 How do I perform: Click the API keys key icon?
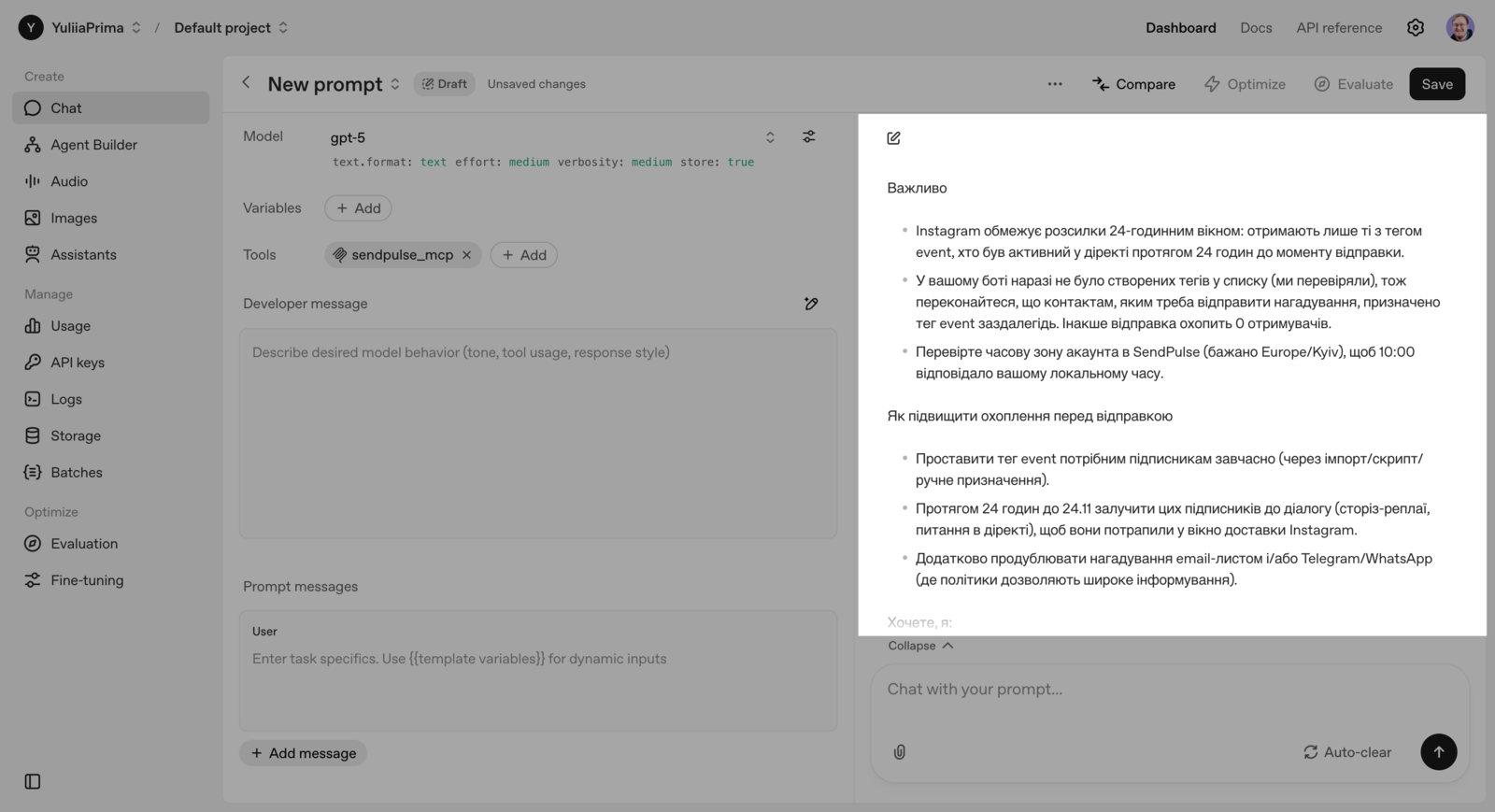(x=33, y=363)
